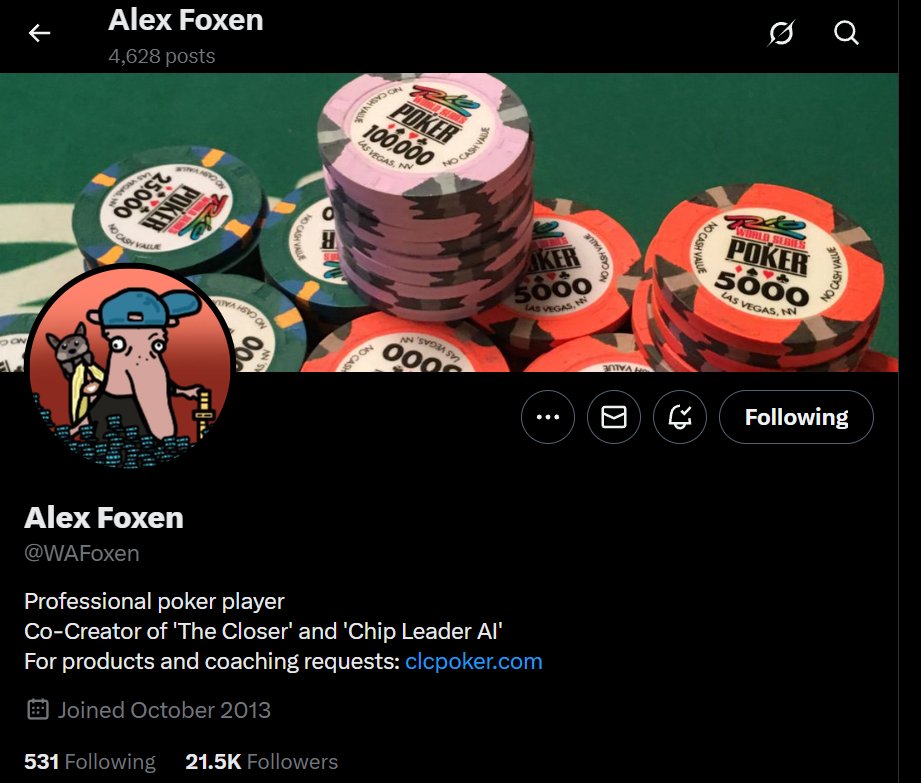Open the search magnifier icon
The width and height of the screenshot is (921, 783).
tap(846, 33)
